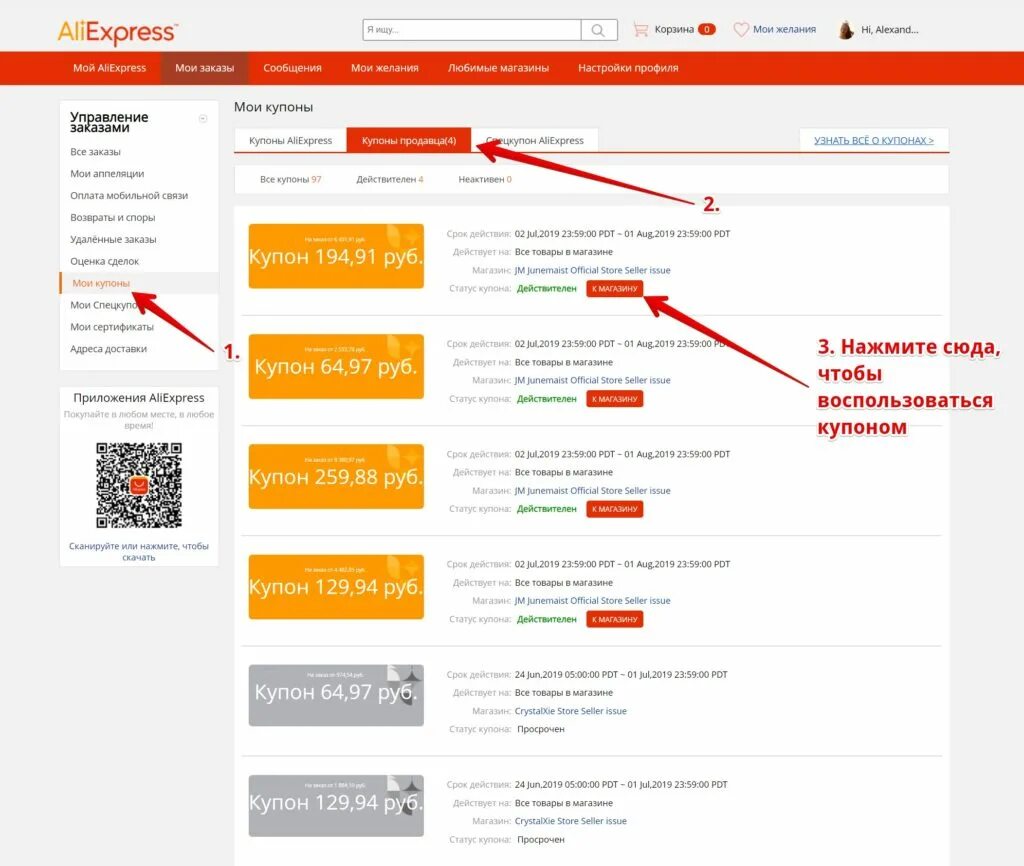The image size is (1024, 866).
Task: Open Hi, Alexand... account menu
Action: coord(889,29)
